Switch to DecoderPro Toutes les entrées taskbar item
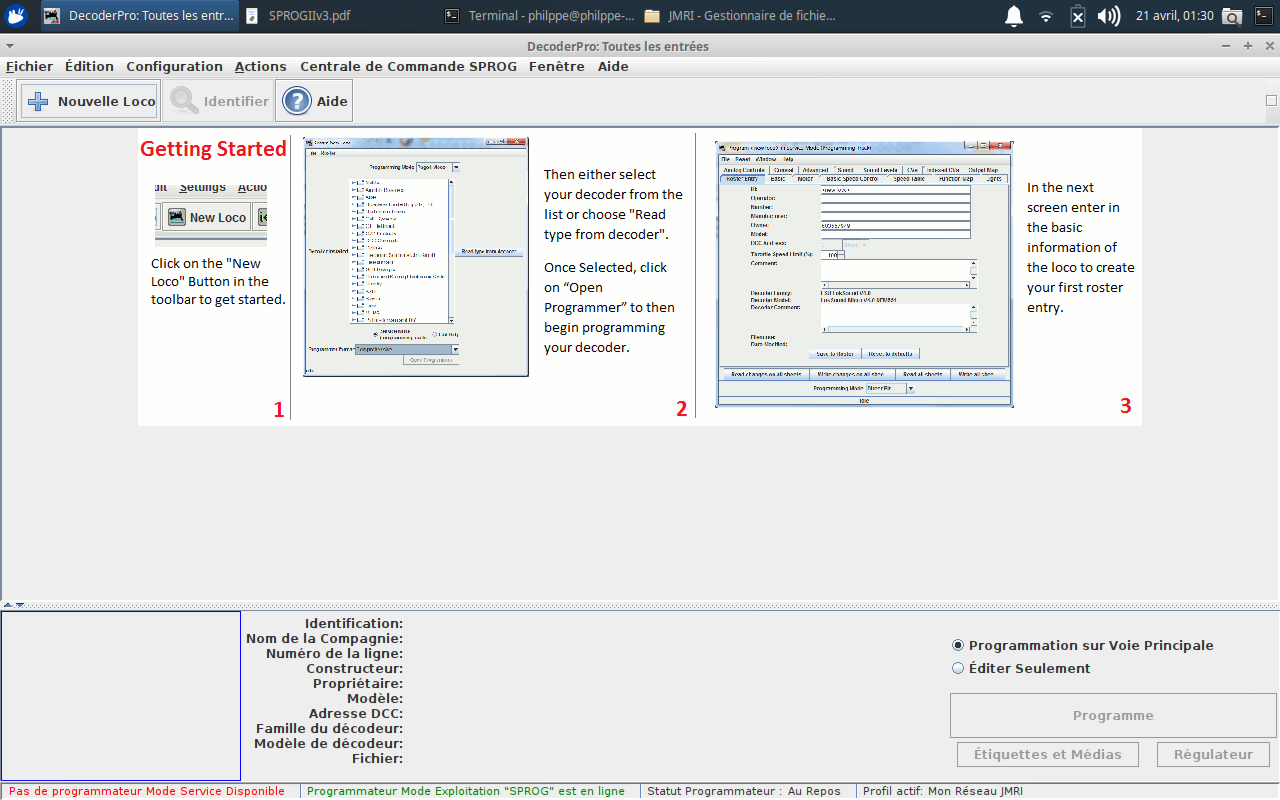This screenshot has height=800, width=1280. point(139,16)
